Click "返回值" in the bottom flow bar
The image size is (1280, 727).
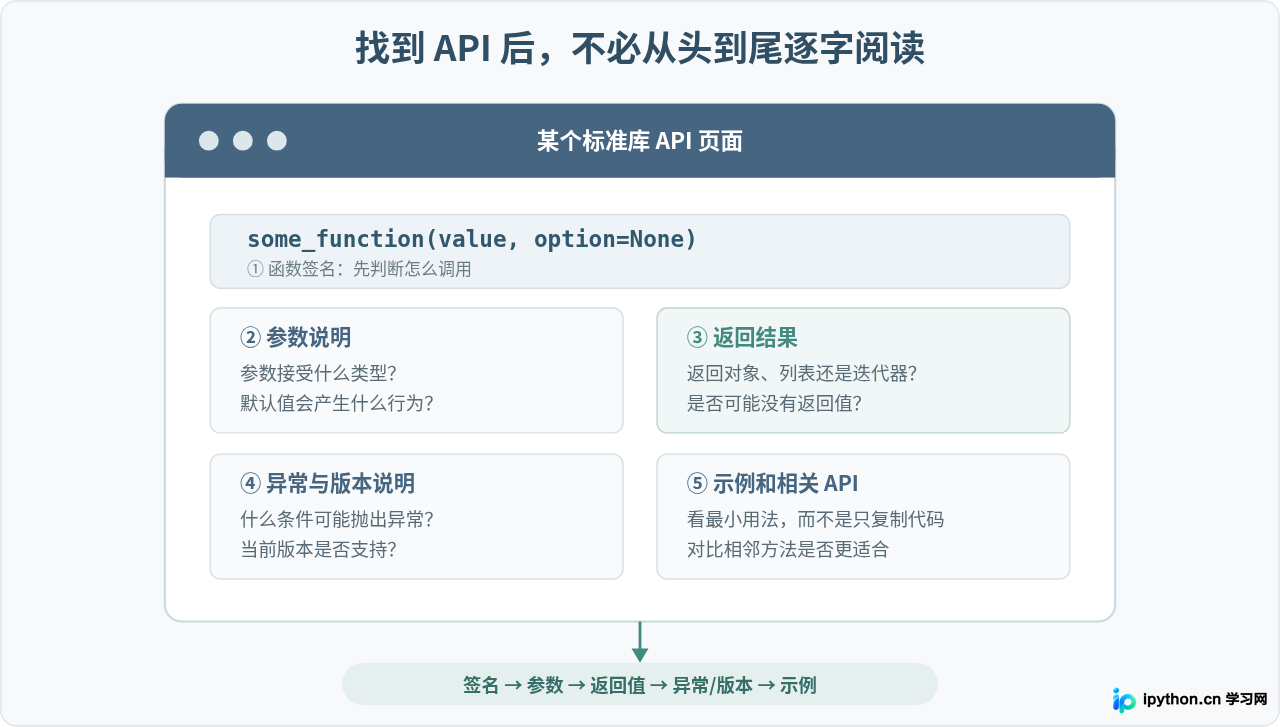[x=618, y=685]
